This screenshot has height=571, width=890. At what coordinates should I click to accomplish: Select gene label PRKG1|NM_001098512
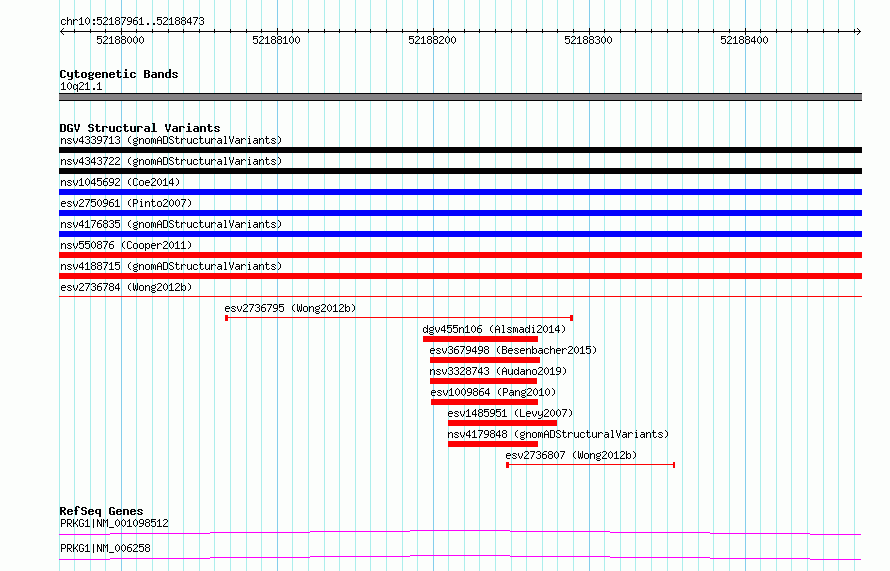point(114,523)
